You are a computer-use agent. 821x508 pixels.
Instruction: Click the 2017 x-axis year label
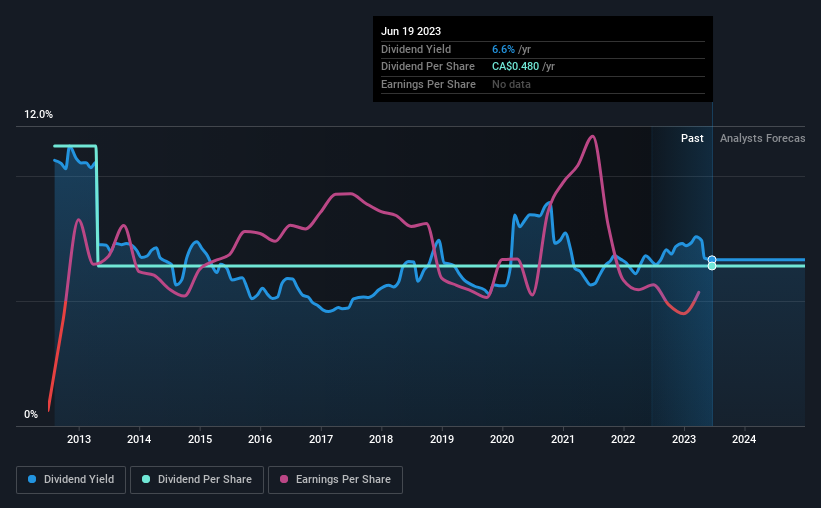point(321,439)
